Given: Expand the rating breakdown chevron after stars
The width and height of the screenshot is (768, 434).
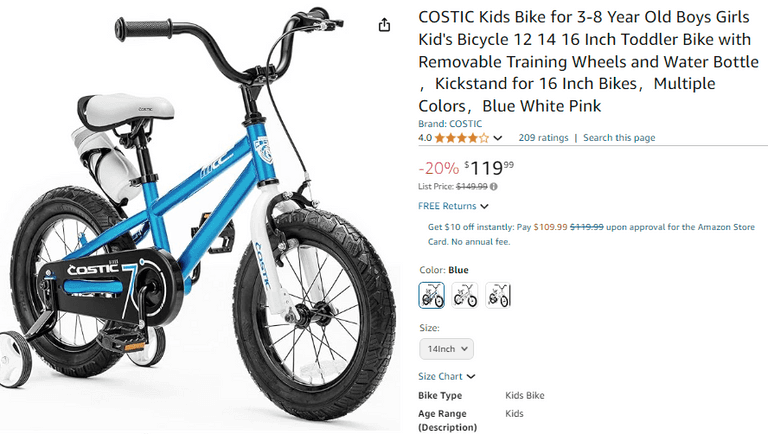Looking at the screenshot, I should click(498, 138).
